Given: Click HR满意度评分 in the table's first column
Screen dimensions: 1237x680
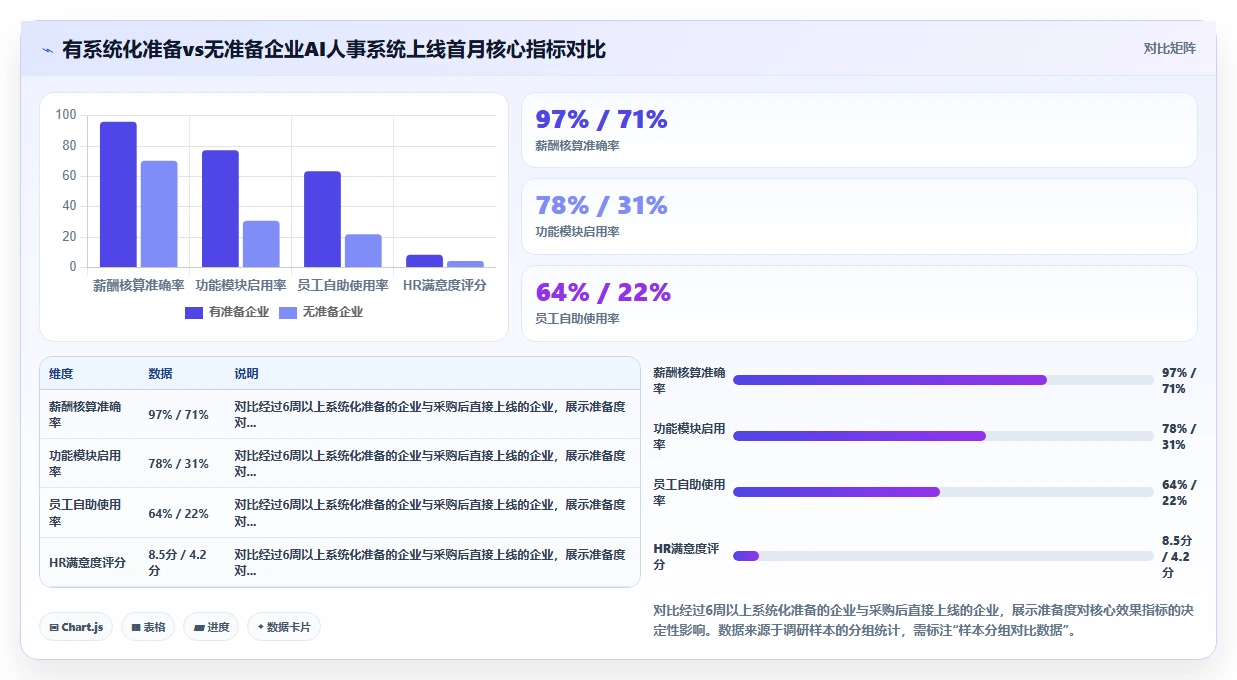Looking at the screenshot, I should [x=87, y=562].
